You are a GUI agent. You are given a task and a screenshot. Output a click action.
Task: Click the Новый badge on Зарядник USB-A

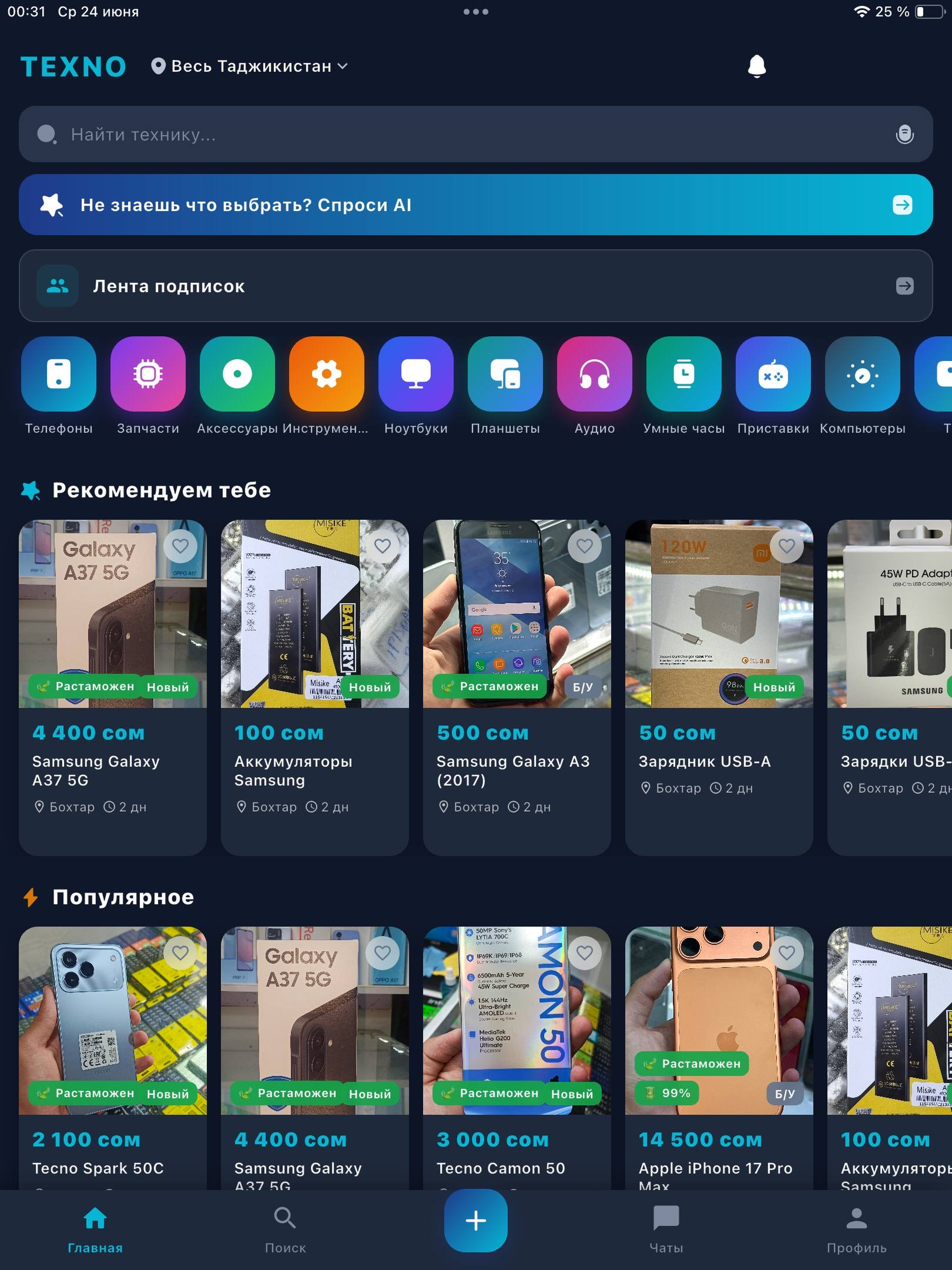(773, 687)
